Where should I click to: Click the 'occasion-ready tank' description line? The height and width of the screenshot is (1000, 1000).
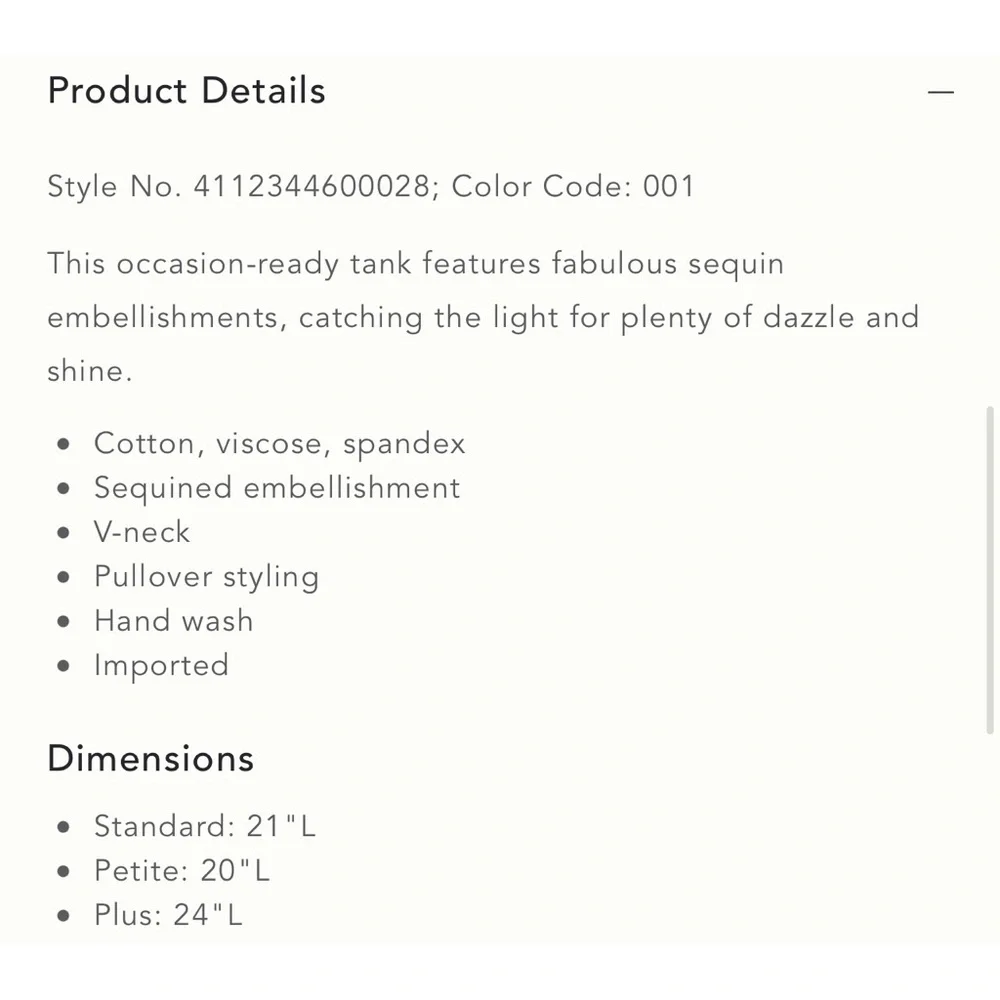[x=416, y=263]
